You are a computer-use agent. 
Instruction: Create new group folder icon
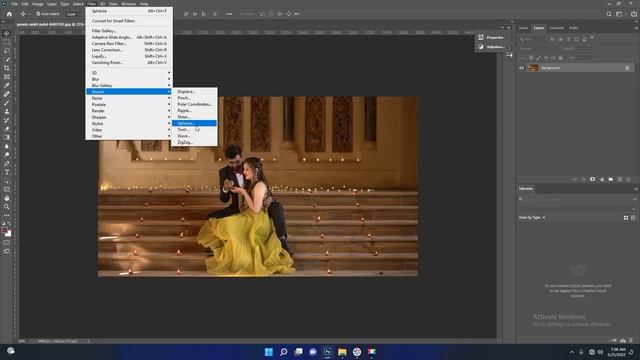tap(611, 179)
